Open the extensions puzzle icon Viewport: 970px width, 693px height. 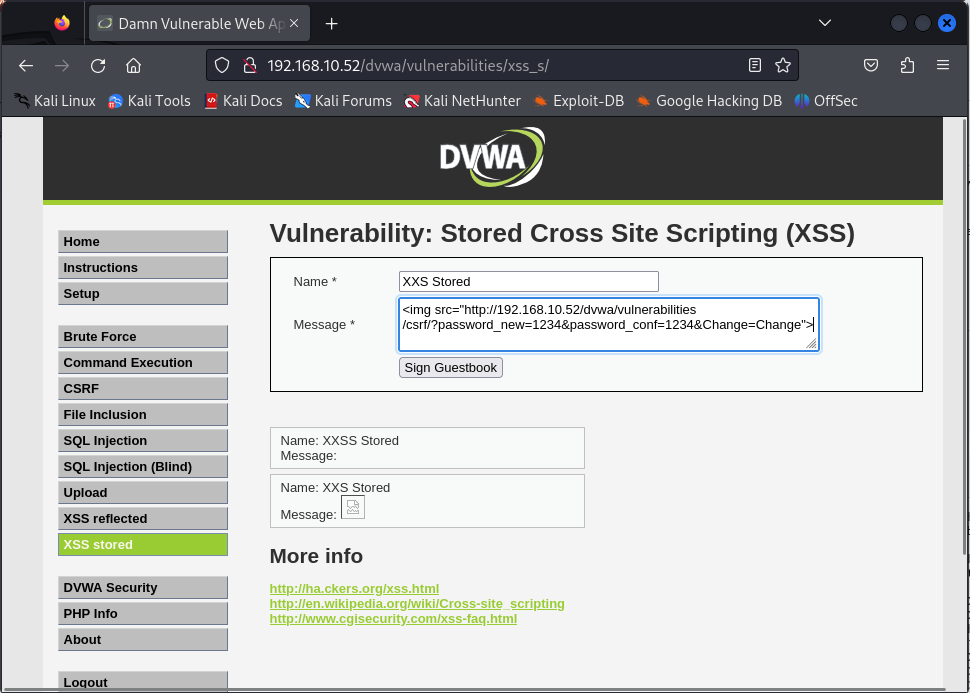point(907,66)
